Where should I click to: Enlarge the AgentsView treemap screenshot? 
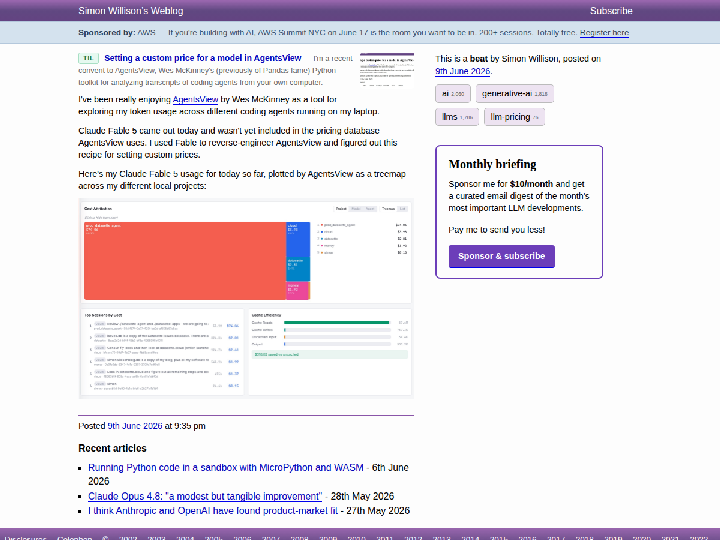click(246, 298)
